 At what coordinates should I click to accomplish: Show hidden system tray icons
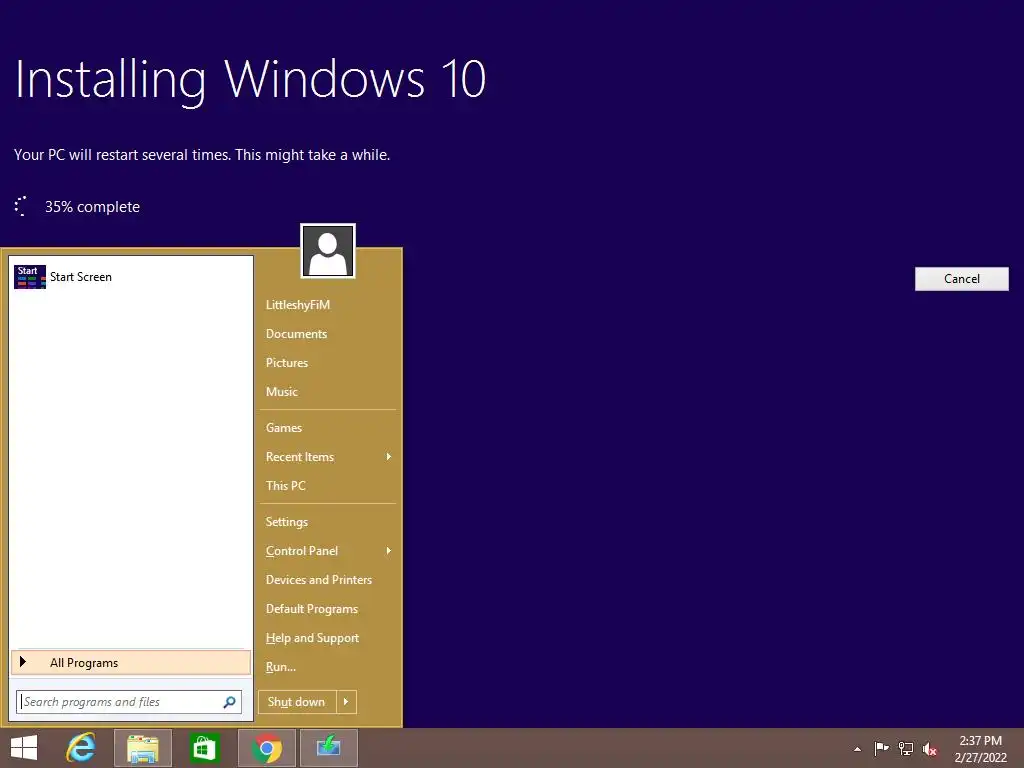click(x=857, y=749)
